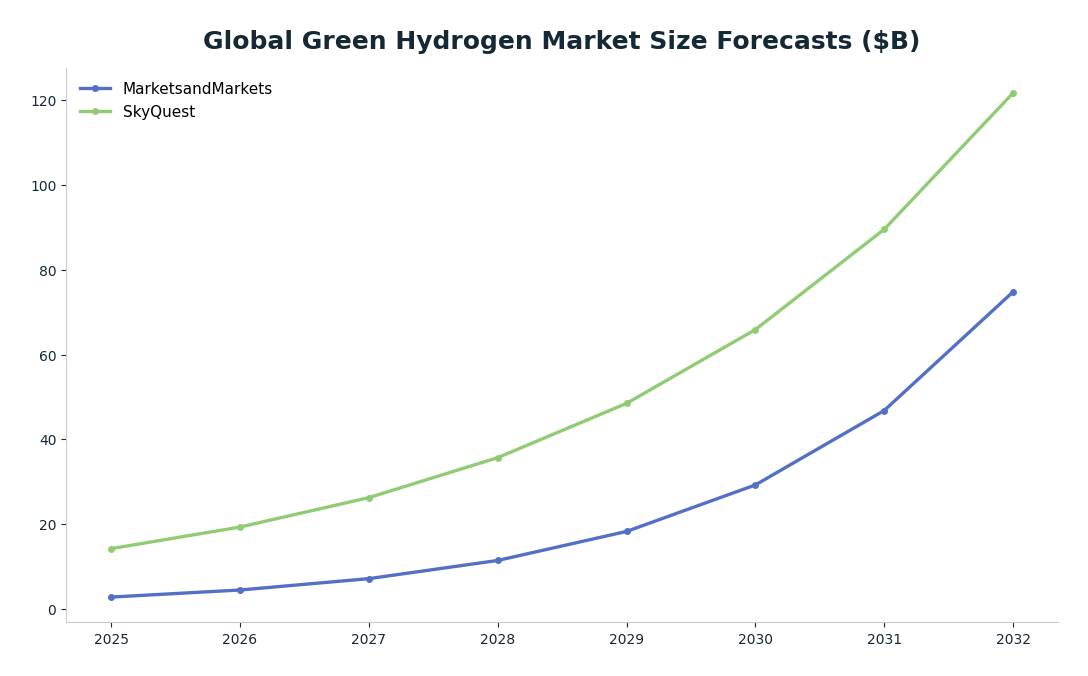Click x-axis label 2030
Image resolution: width=1088 pixels, height=676 pixels.
click(x=756, y=639)
